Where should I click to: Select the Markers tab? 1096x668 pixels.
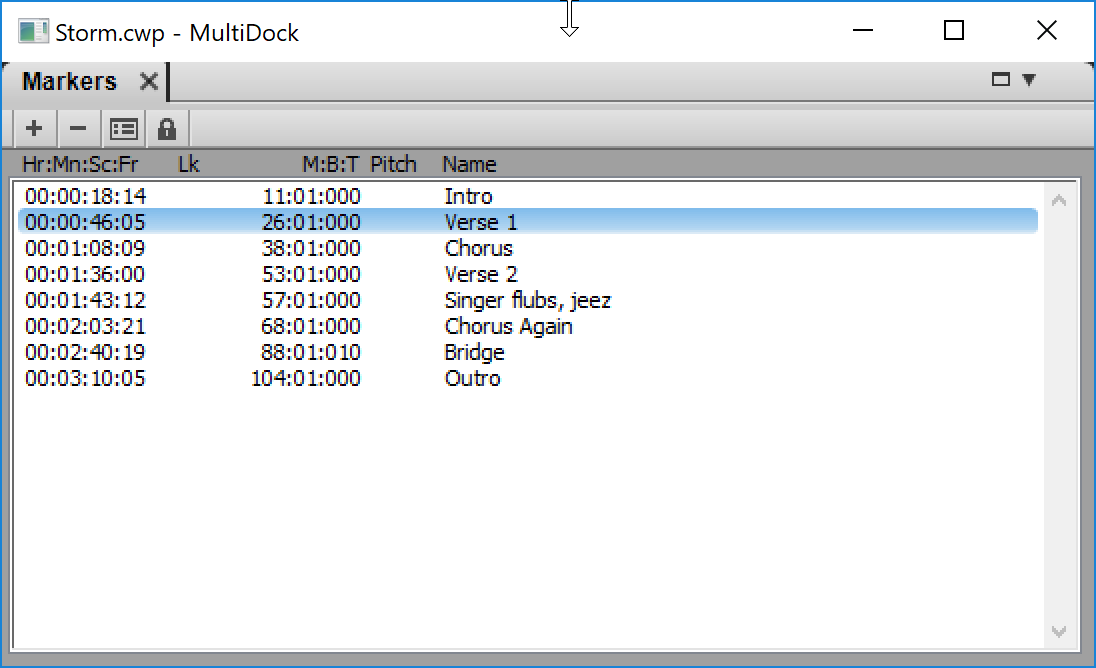tap(70, 82)
